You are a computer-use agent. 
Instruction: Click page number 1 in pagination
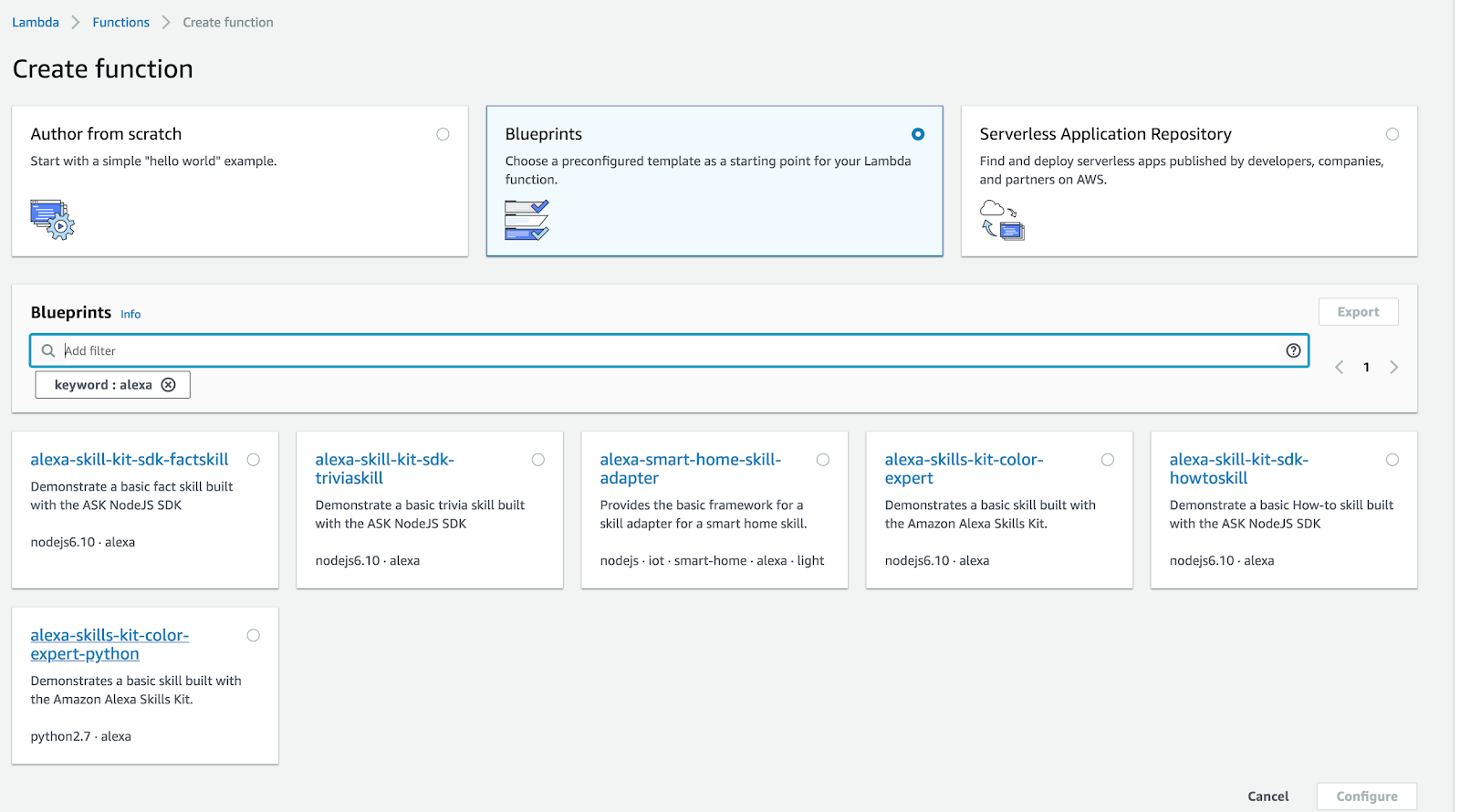tap(1366, 368)
